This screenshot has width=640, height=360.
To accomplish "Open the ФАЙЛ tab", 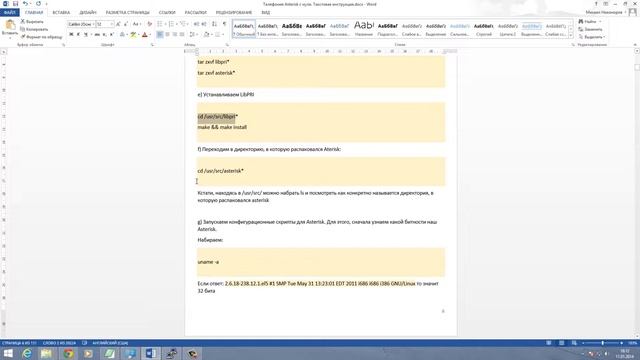I will 9,13.
